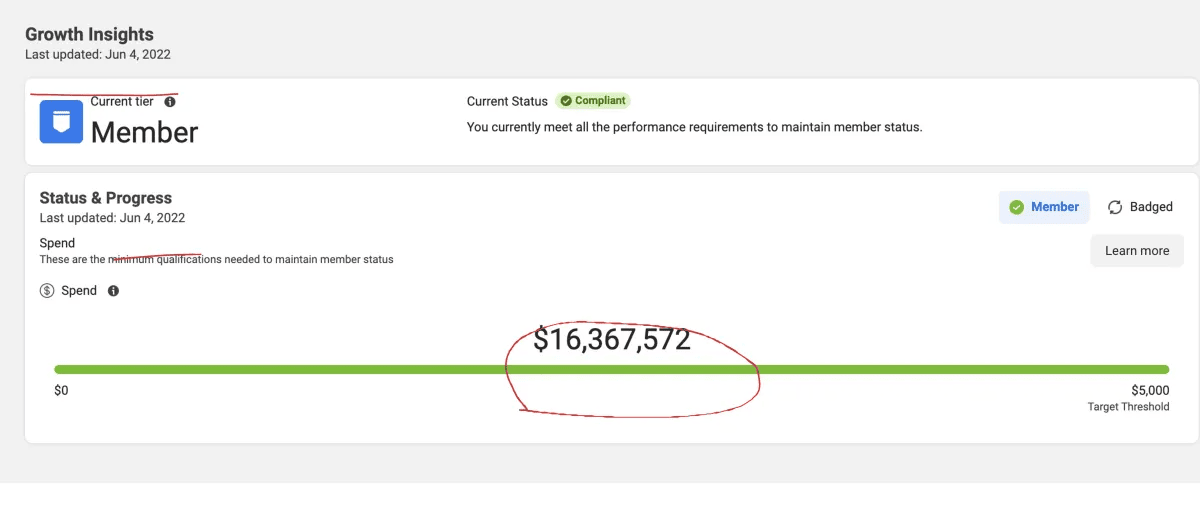Click the blue Member tier badge icon
The height and width of the screenshot is (523, 1200).
(61, 122)
